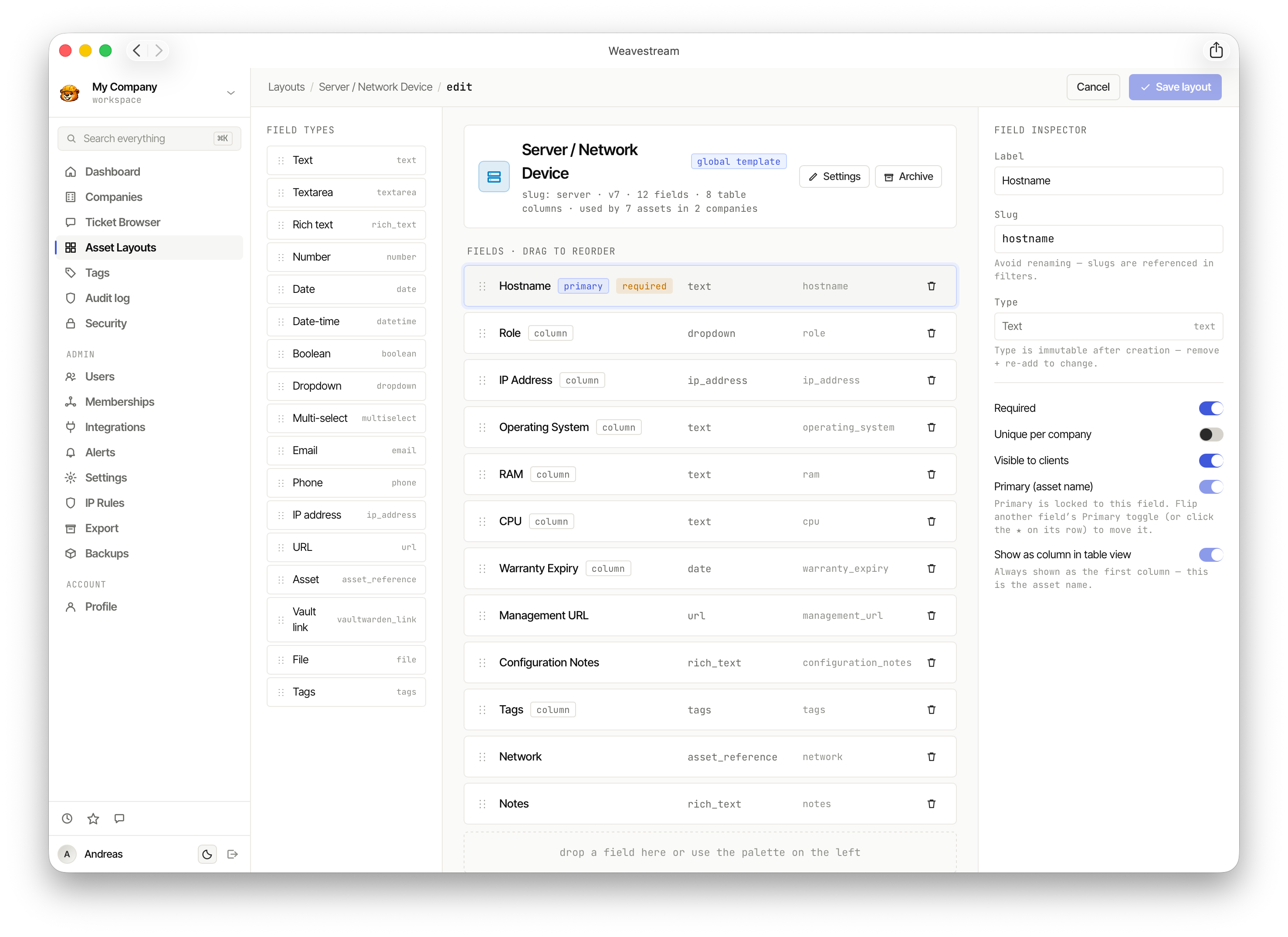1288x937 pixels.
Task: Click the drop a field here zone
Action: tap(709, 852)
